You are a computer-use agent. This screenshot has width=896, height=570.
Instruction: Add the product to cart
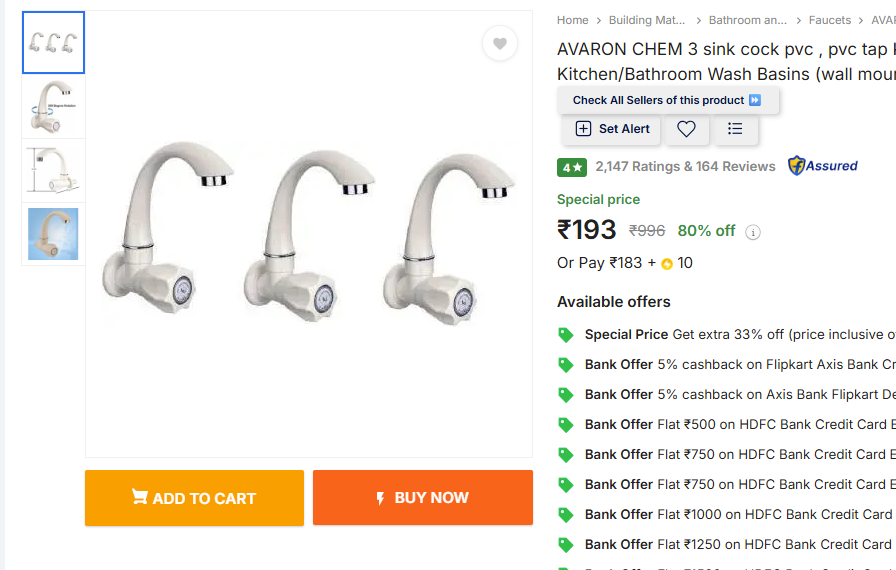194,498
